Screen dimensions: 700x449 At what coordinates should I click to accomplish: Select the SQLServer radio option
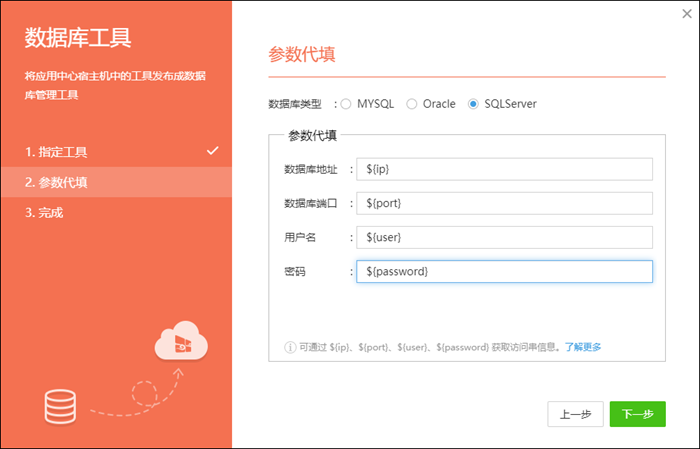coord(474,104)
